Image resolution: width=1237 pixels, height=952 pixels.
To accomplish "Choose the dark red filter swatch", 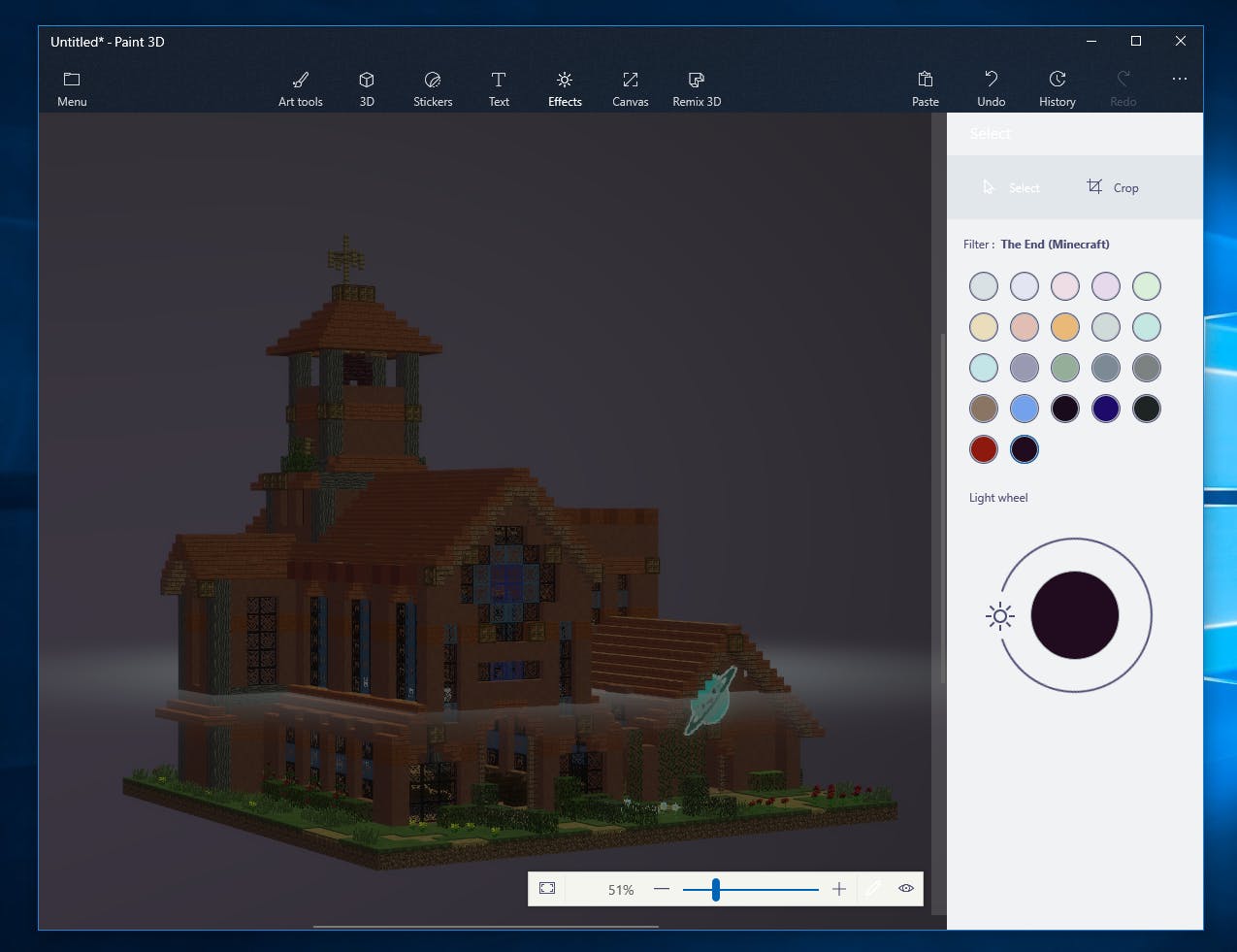I will [984, 449].
